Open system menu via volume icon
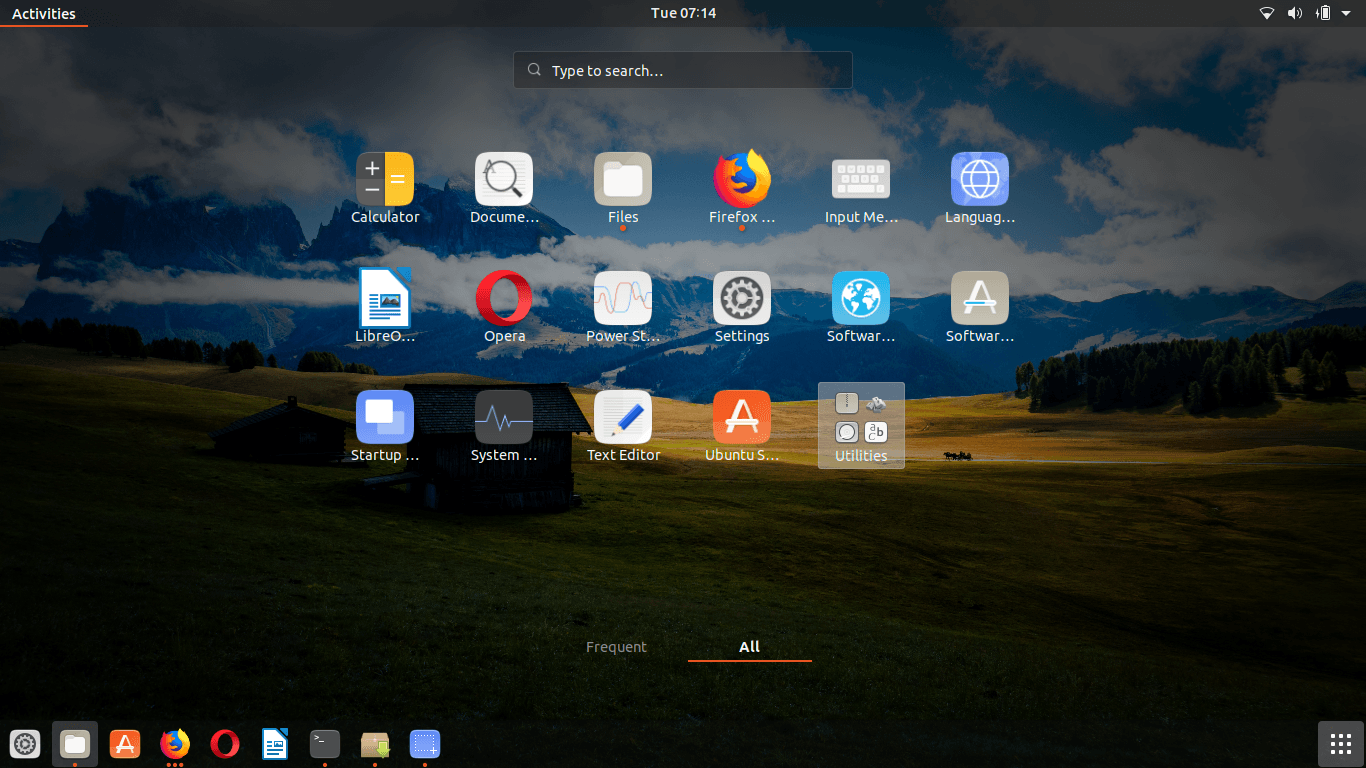This screenshot has height=768, width=1366. coord(1295,13)
